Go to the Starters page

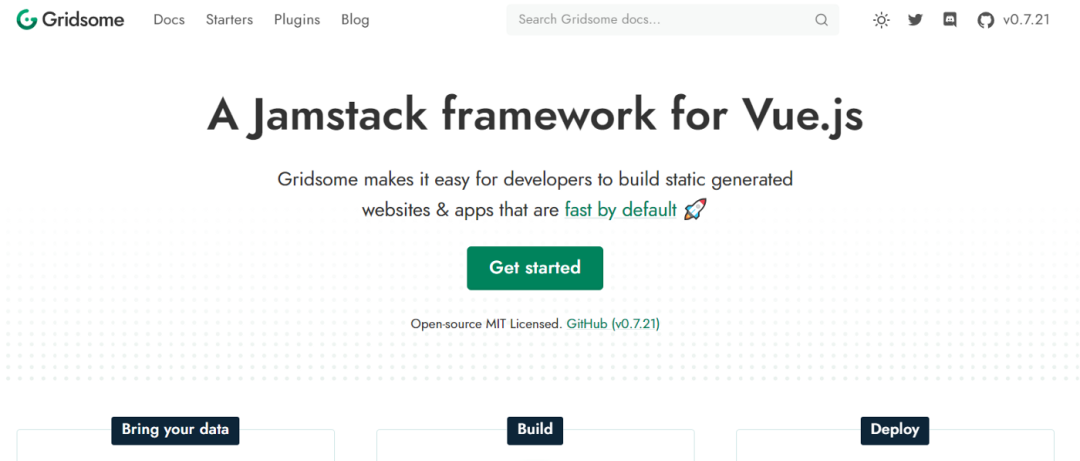229,20
